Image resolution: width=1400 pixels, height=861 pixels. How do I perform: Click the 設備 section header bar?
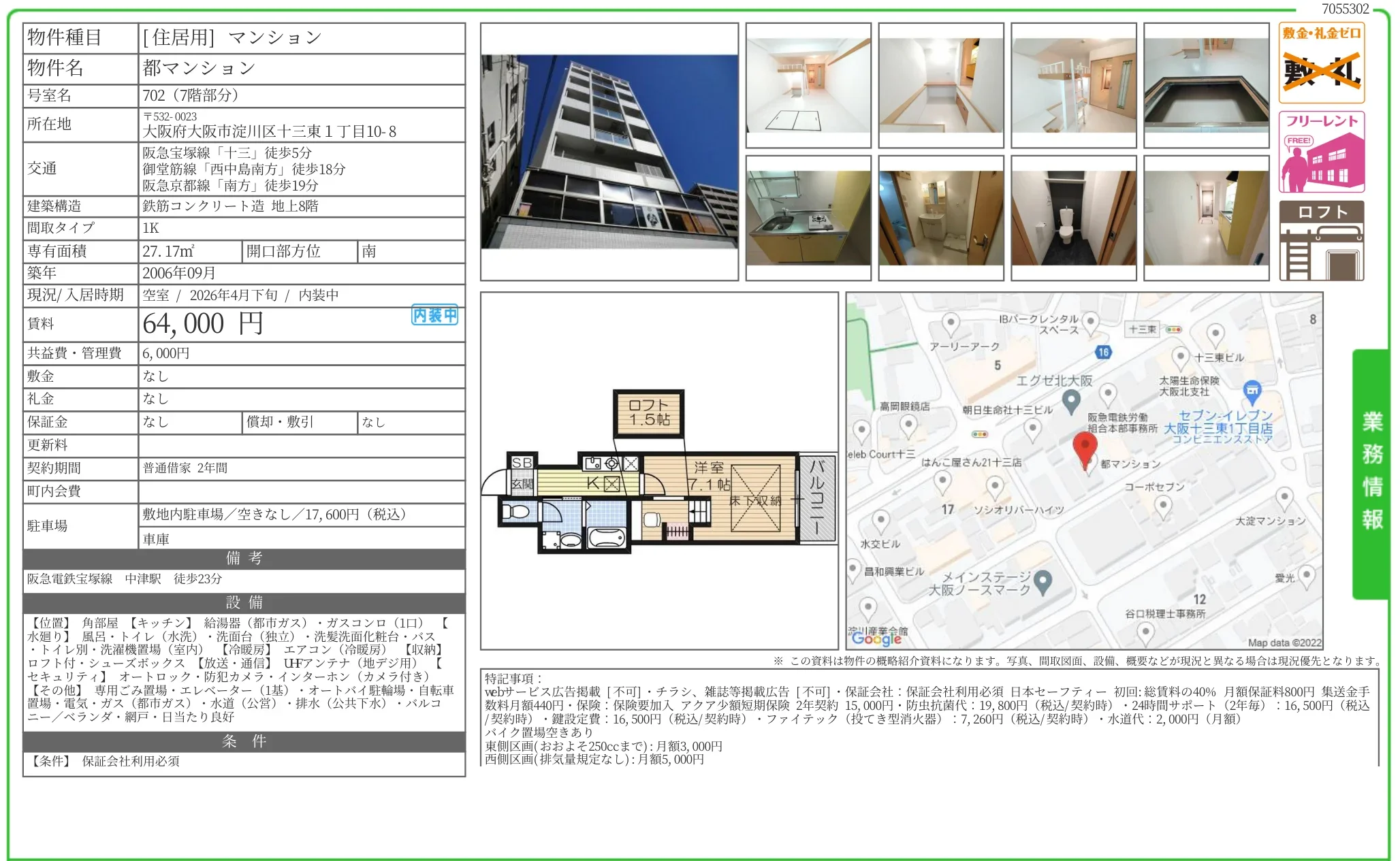point(244,602)
